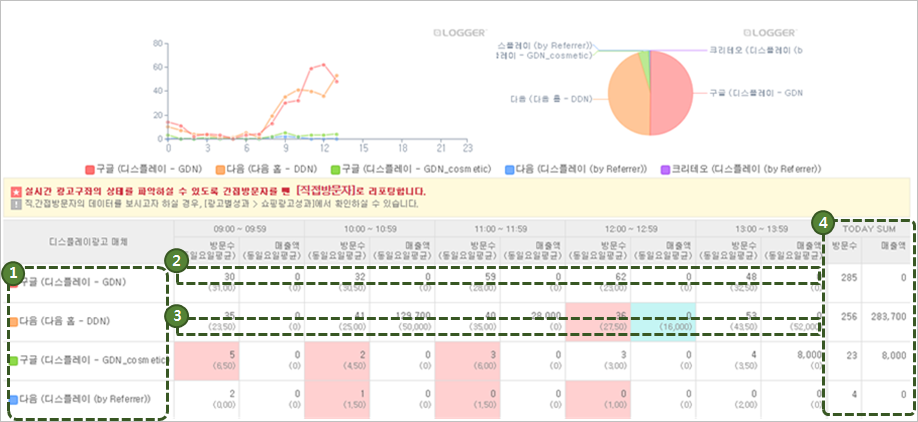Click the TODAY SUM column header
This screenshot has height=422, width=918.
[x=868, y=229]
